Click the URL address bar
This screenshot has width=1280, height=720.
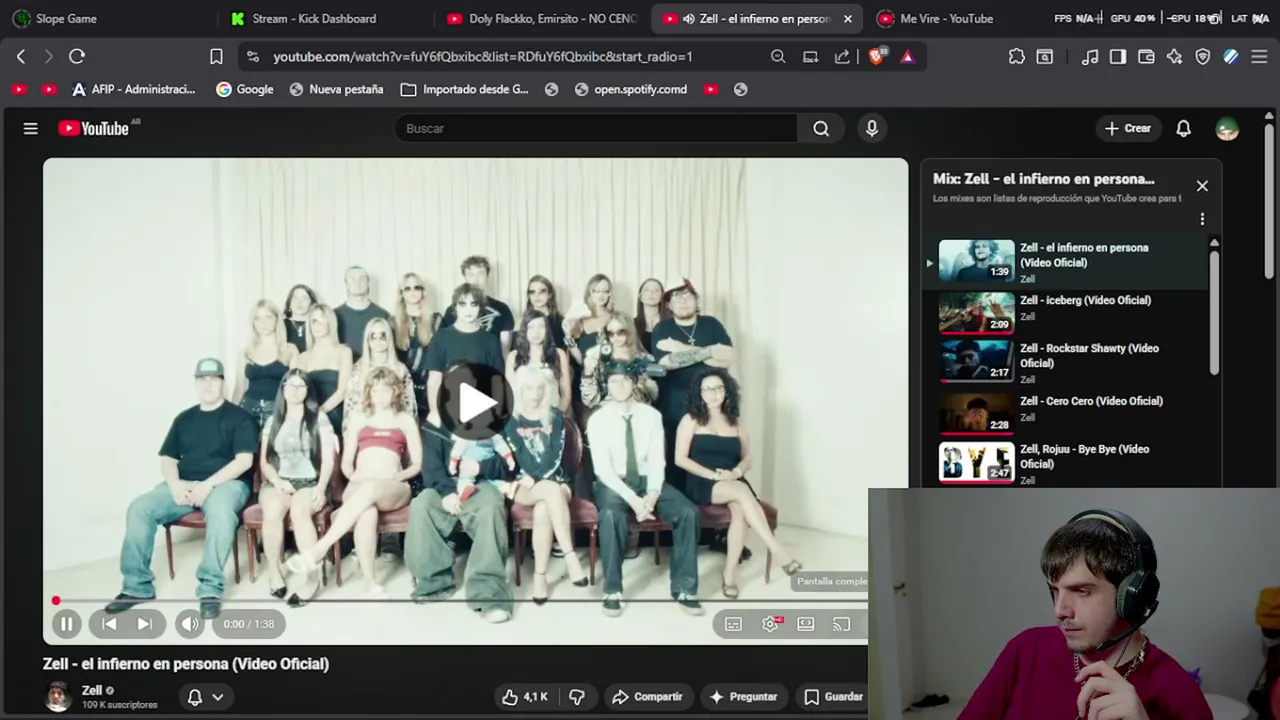(x=482, y=57)
